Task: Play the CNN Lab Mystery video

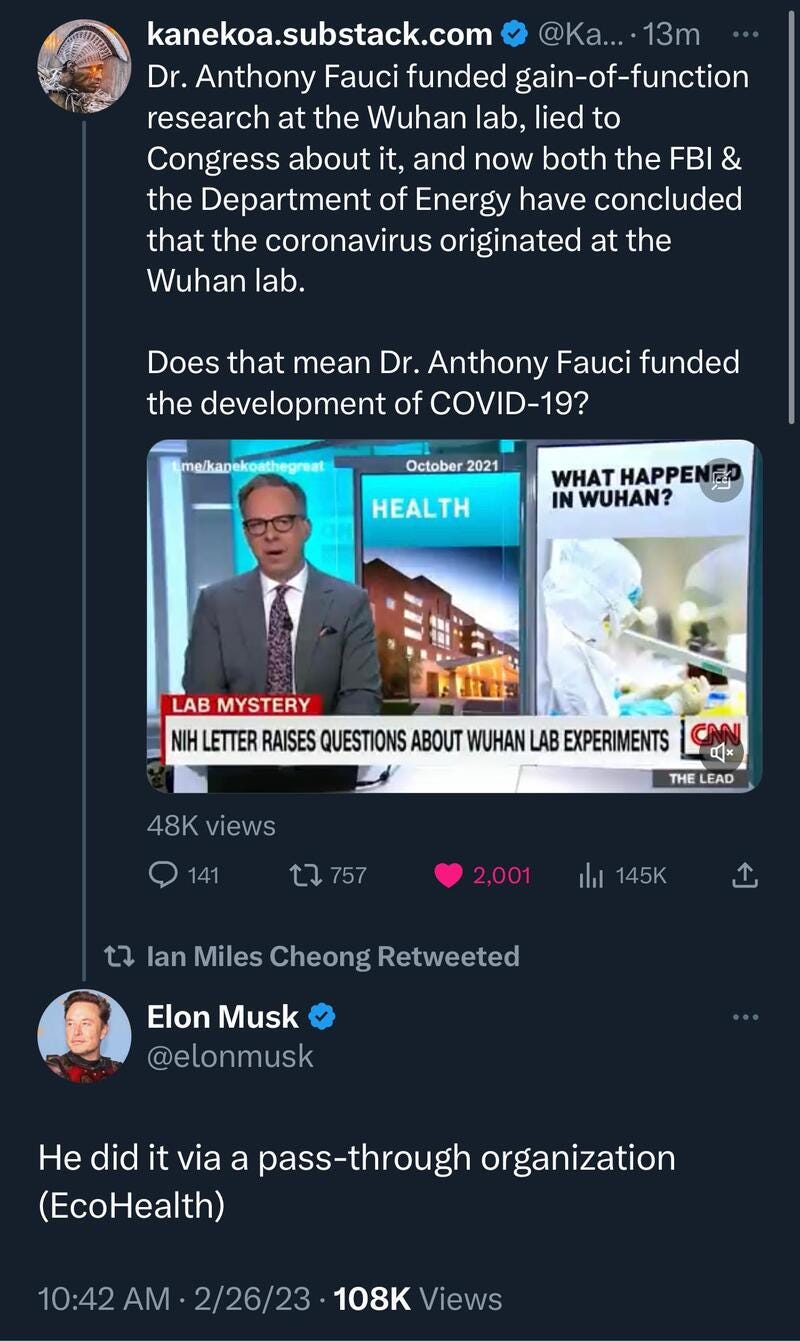Action: [x=454, y=616]
